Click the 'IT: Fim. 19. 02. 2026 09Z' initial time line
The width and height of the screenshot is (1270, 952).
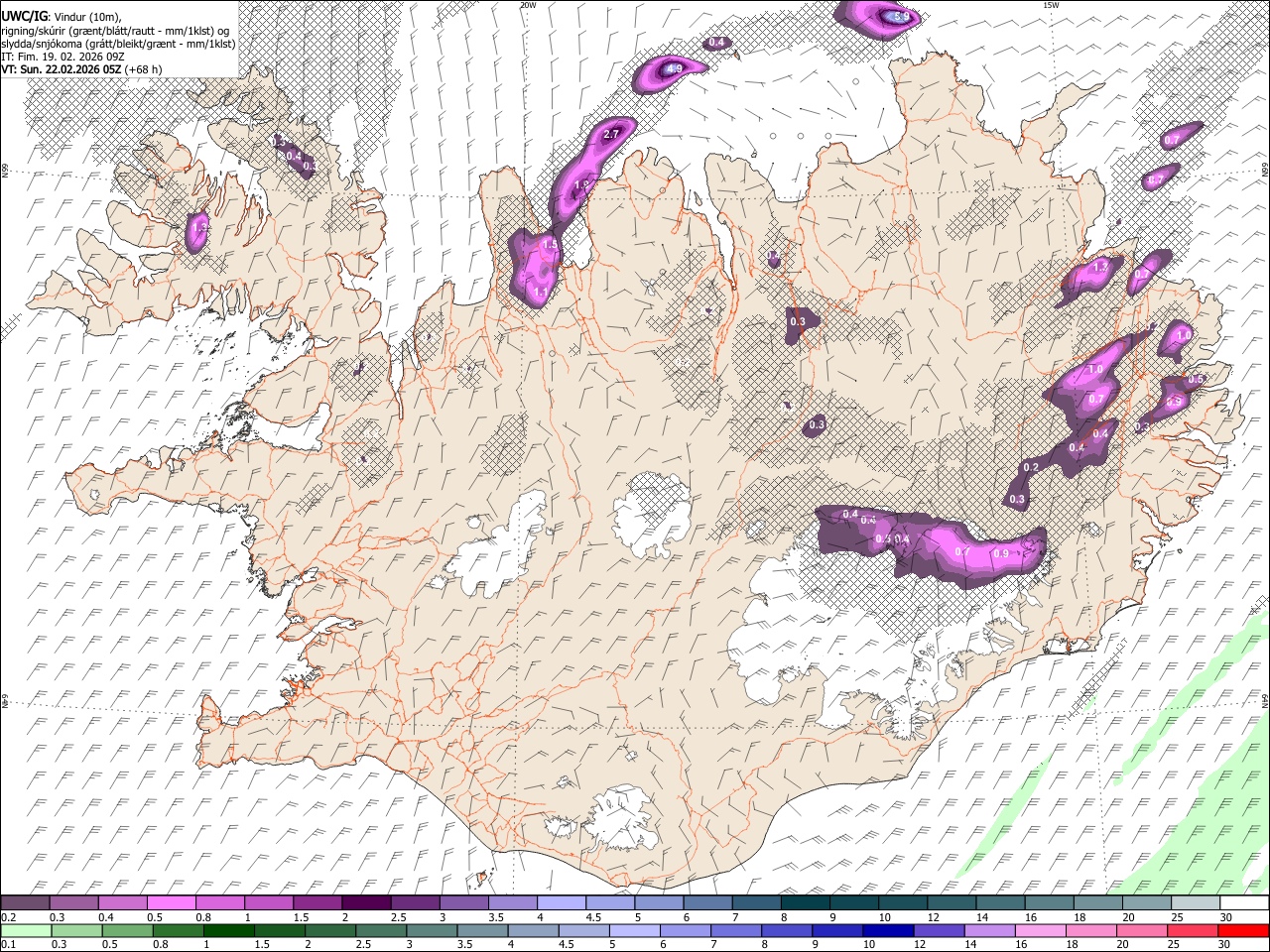tap(63, 57)
